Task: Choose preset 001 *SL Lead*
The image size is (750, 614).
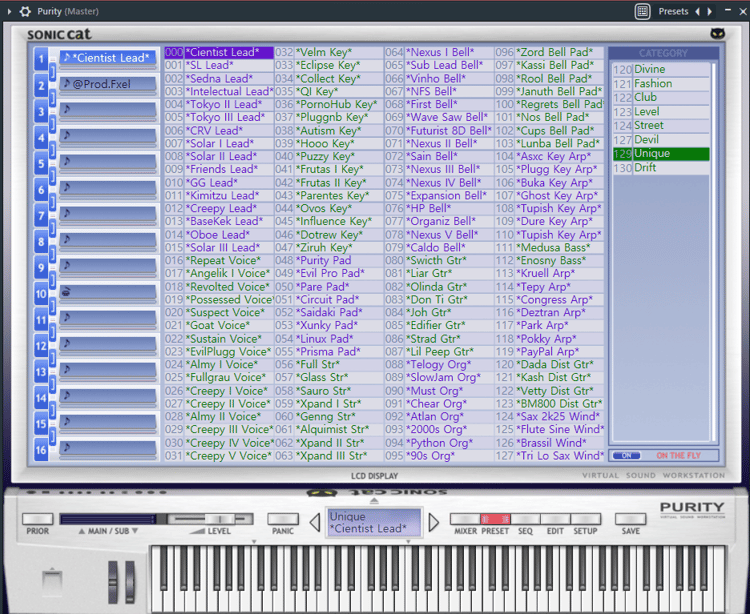Action: (x=219, y=65)
